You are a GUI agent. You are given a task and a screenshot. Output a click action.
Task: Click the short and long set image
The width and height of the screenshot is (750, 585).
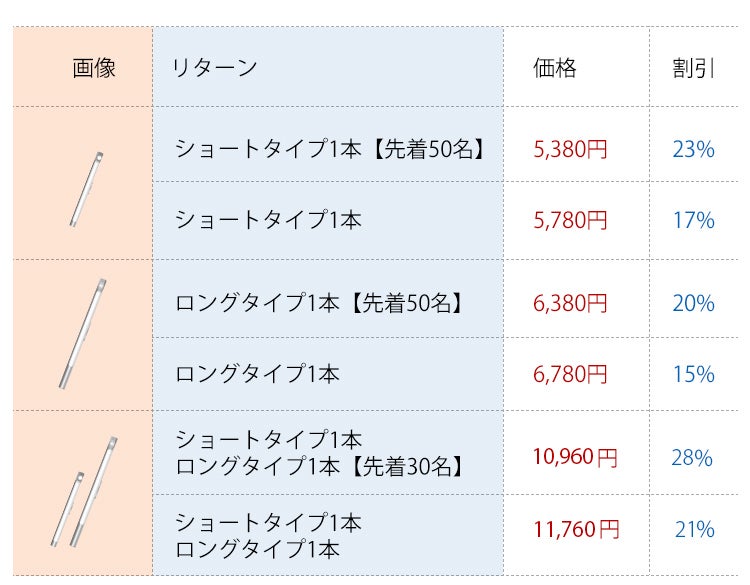pyautogui.click(x=84, y=492)
